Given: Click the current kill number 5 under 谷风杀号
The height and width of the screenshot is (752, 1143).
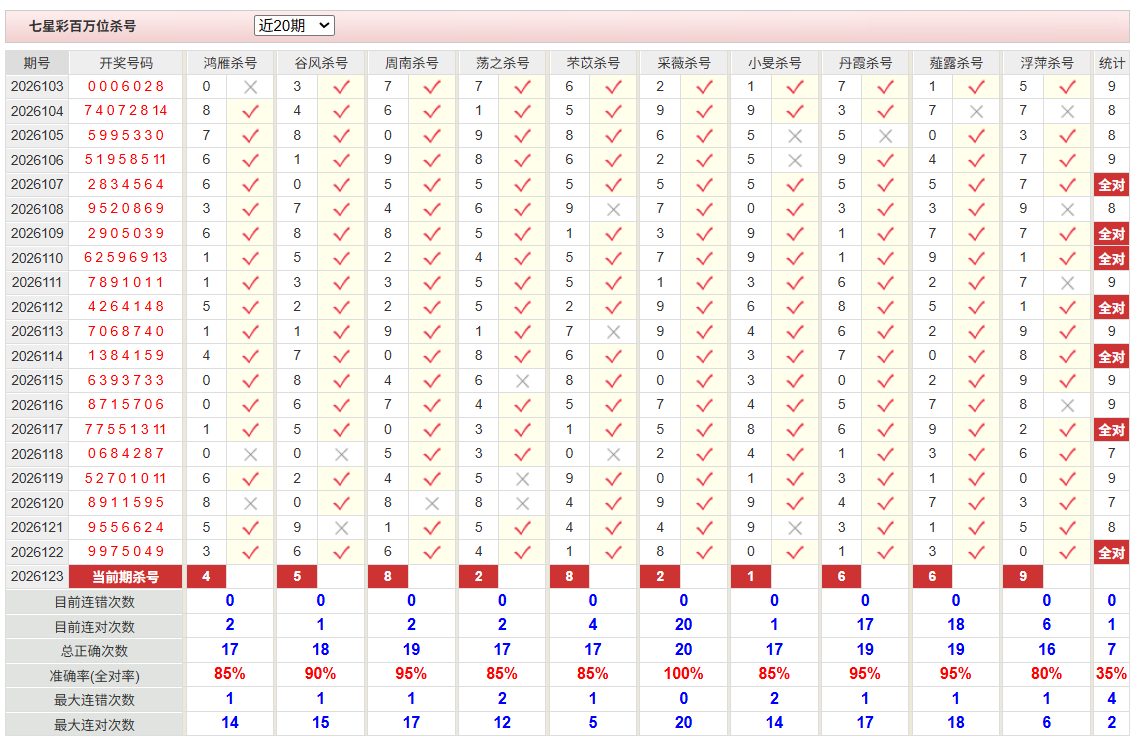Looking at the screenshot, I should point(297,577).
